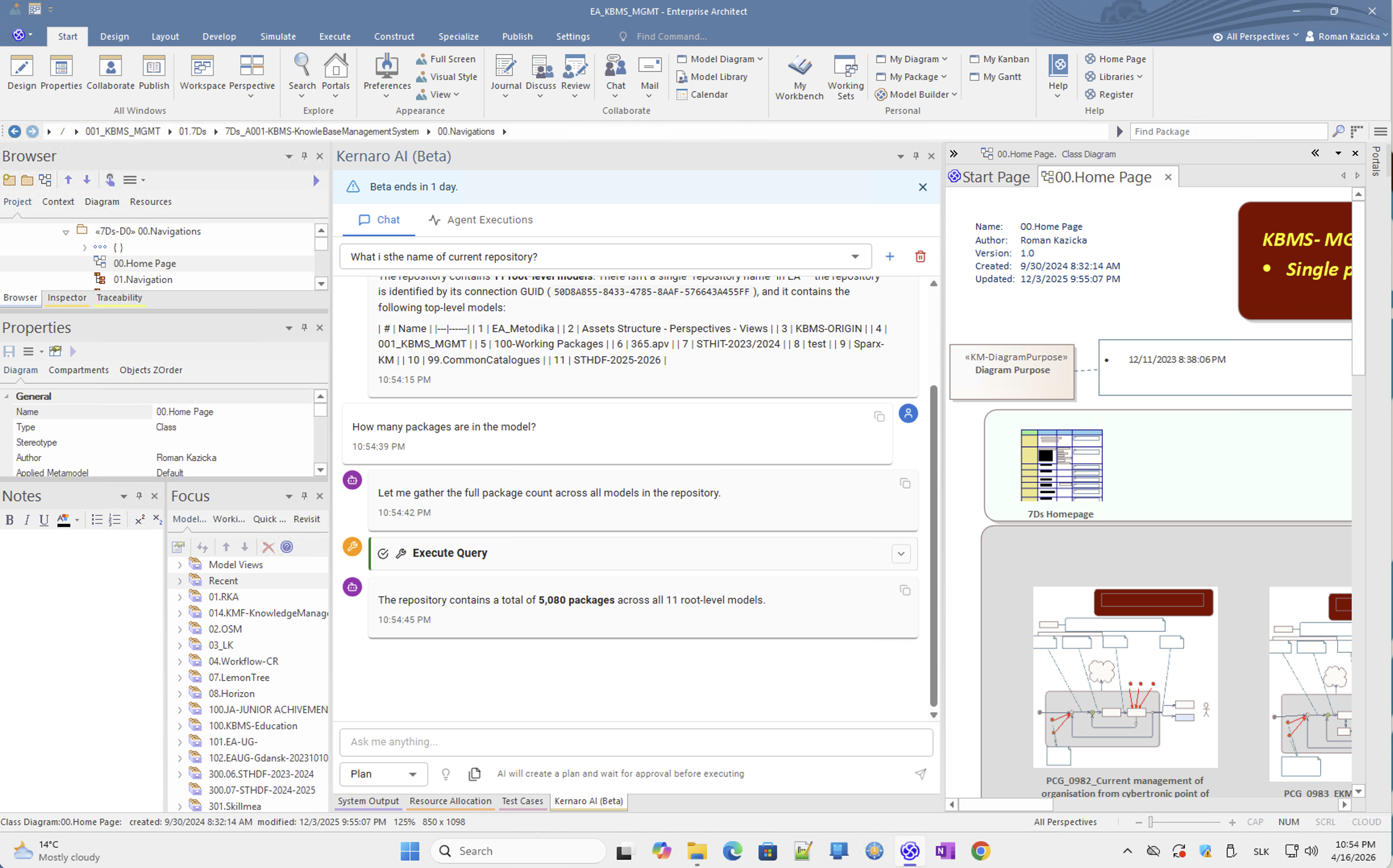Image resolution: width=1393 pixels, height=868 pixels.
Task: Click Register in Help group
Action: pyautogui.click(x=1109, y=95)
